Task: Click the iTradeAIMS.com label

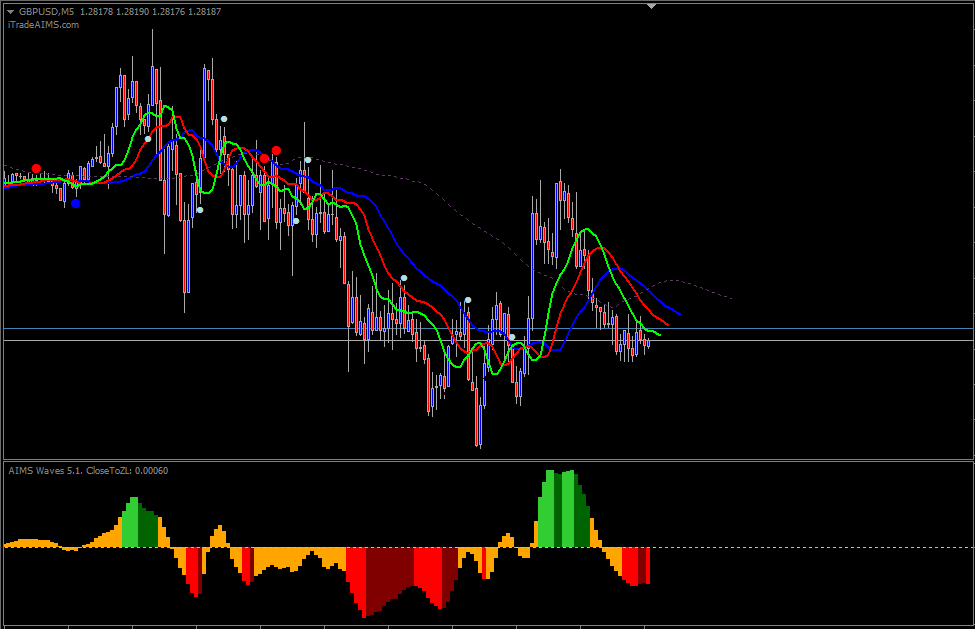Action: tap(44, 25)
